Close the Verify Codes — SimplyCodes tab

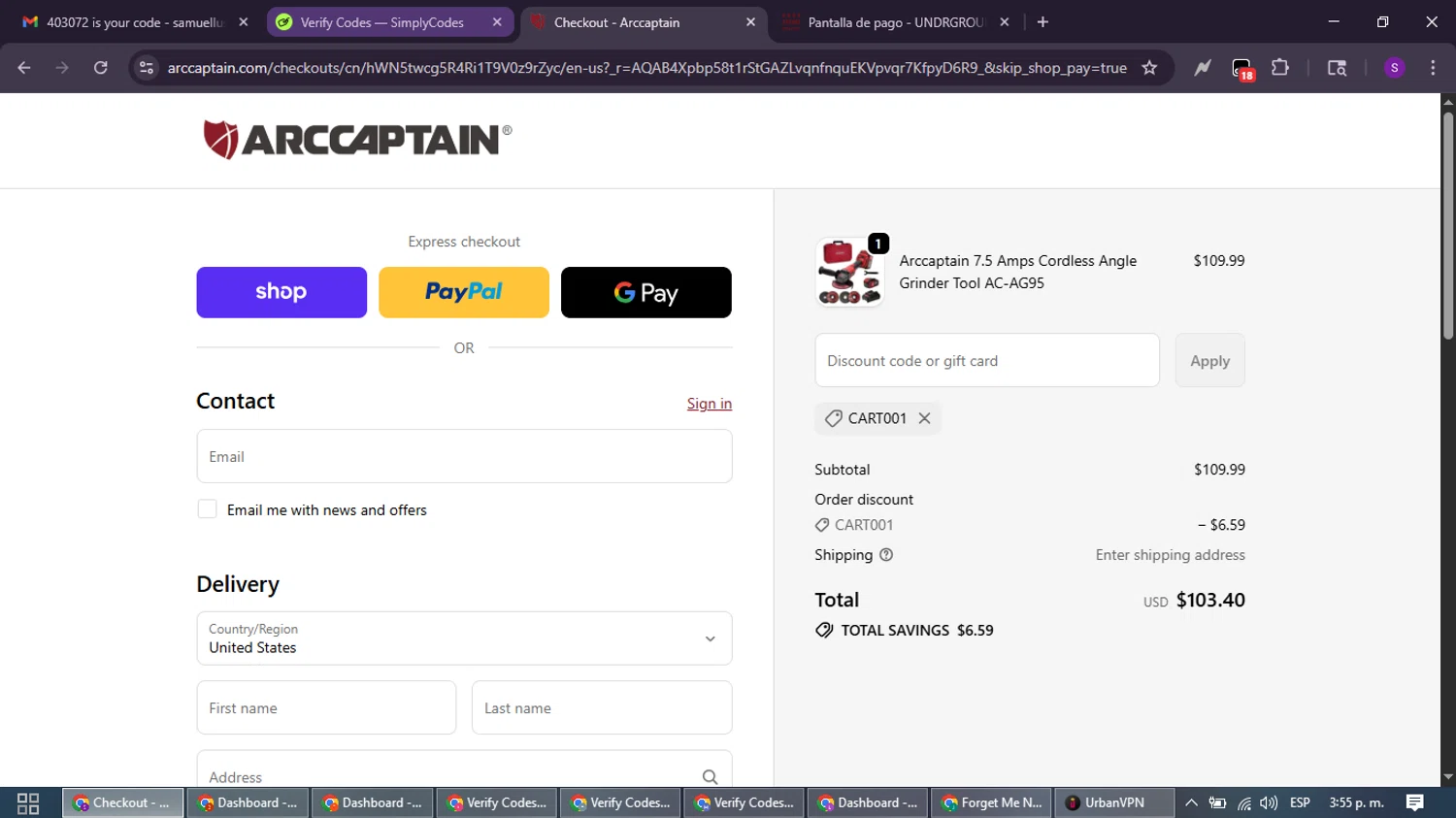(x=497, y=22)
